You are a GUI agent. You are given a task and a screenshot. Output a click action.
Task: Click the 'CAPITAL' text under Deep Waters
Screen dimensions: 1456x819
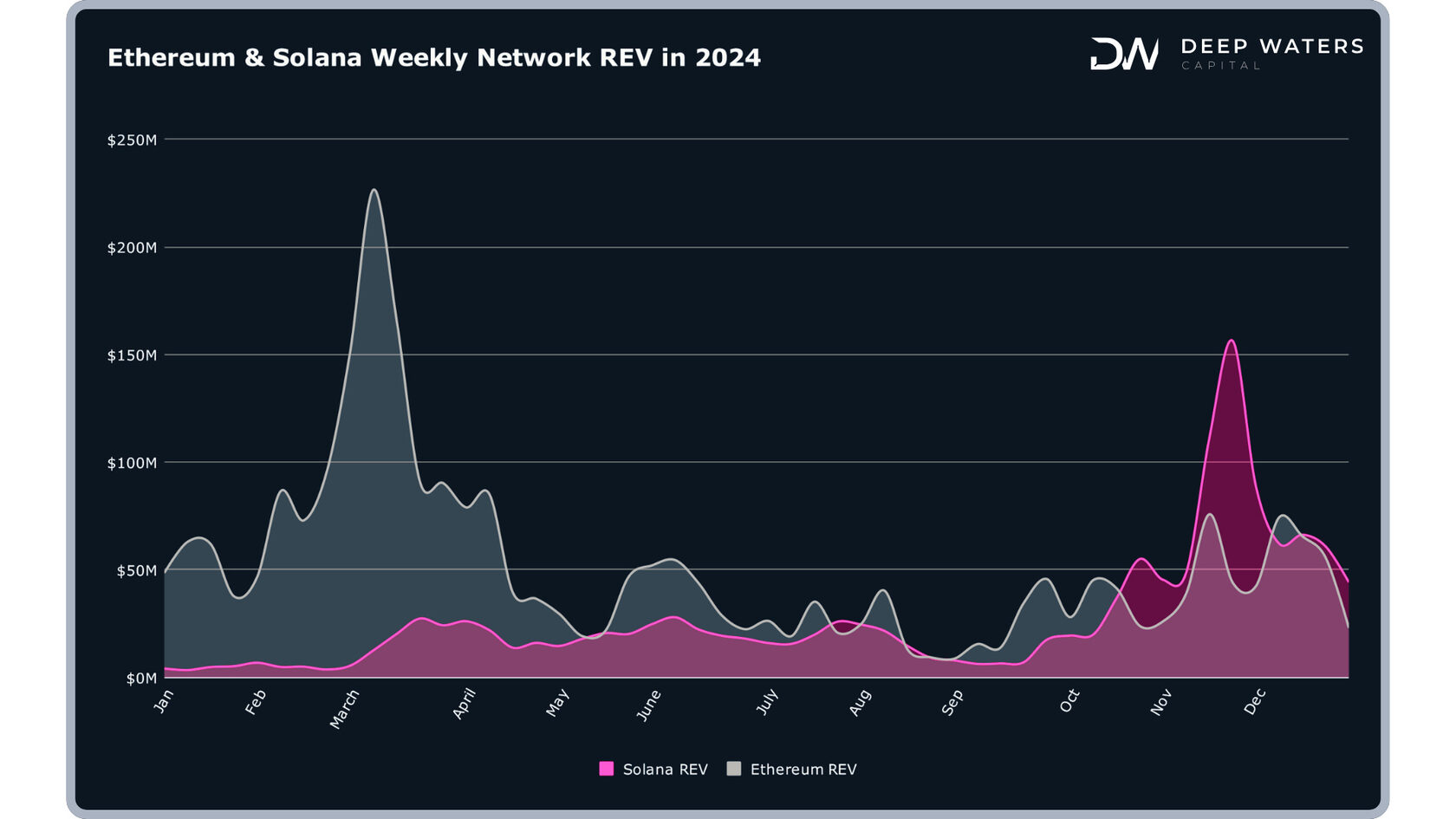point(1220,66)
